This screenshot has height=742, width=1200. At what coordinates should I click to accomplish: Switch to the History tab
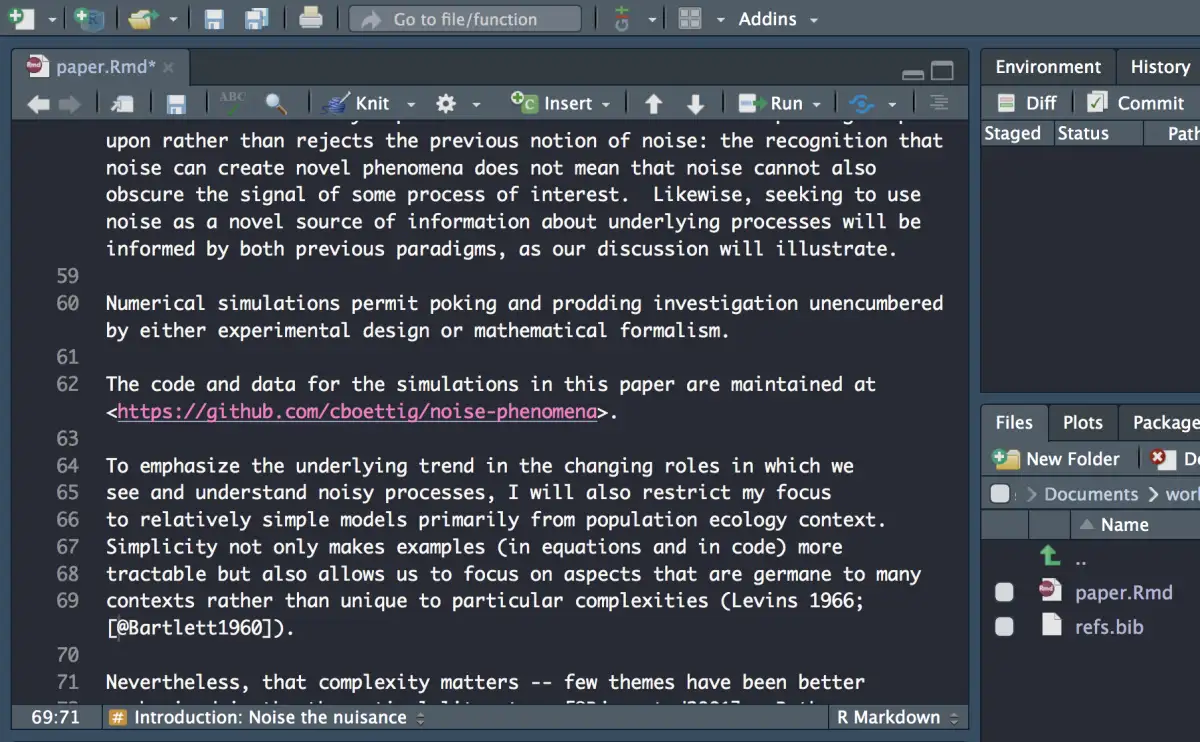pos(1159,67)
